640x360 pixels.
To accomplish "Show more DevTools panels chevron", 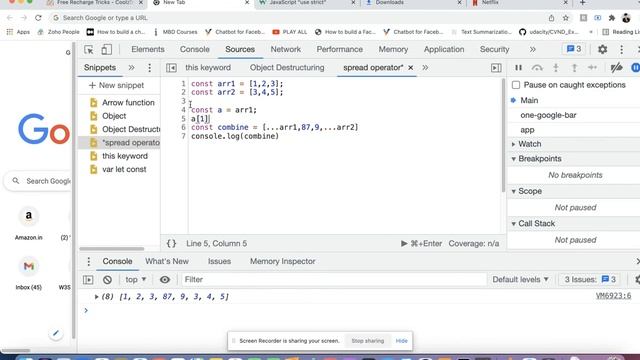I will coord(532,49).
